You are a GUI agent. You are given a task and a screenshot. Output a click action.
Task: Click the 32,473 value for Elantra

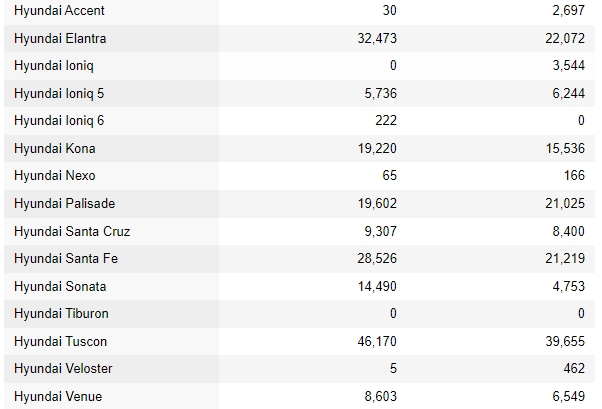(x=377, y=38)
